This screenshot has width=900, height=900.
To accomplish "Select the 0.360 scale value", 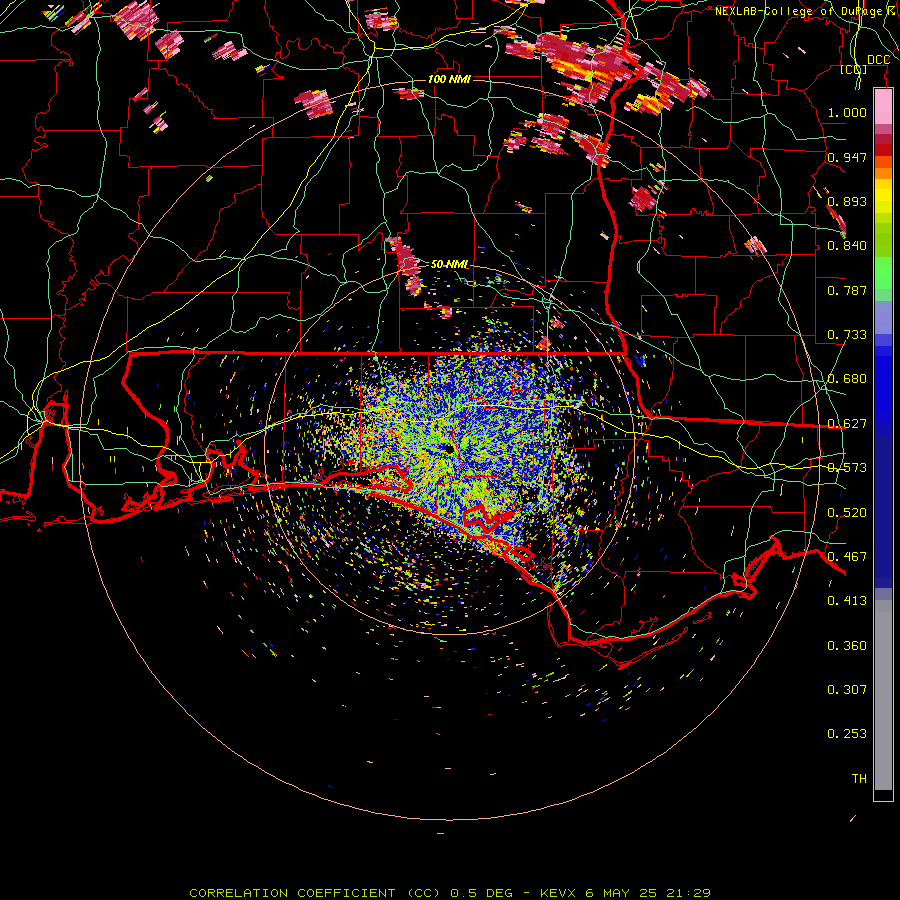I will click(x=847, y=646).
